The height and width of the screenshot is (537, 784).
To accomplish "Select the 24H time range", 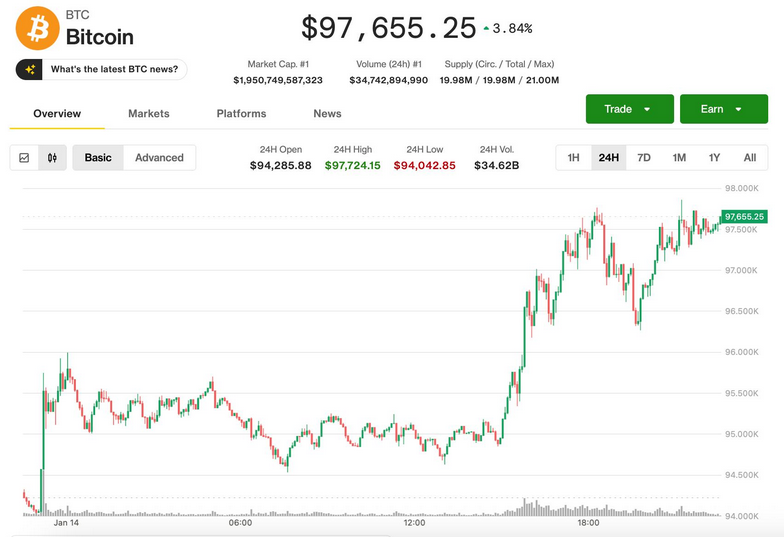I will [x=608, y=157].
